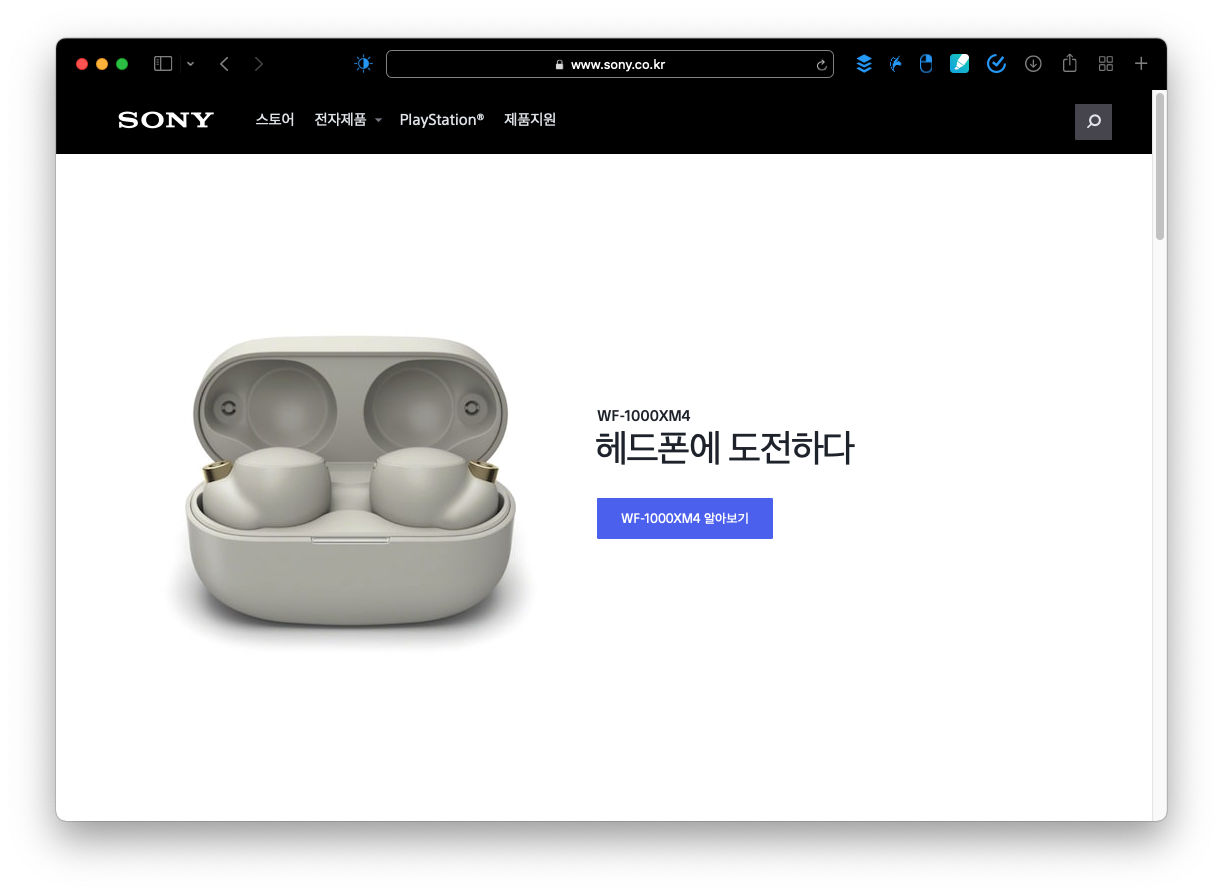Screen dimensions: 1223x895
Task: Click the WF-1000XM4 model name text
Action: 644,415
